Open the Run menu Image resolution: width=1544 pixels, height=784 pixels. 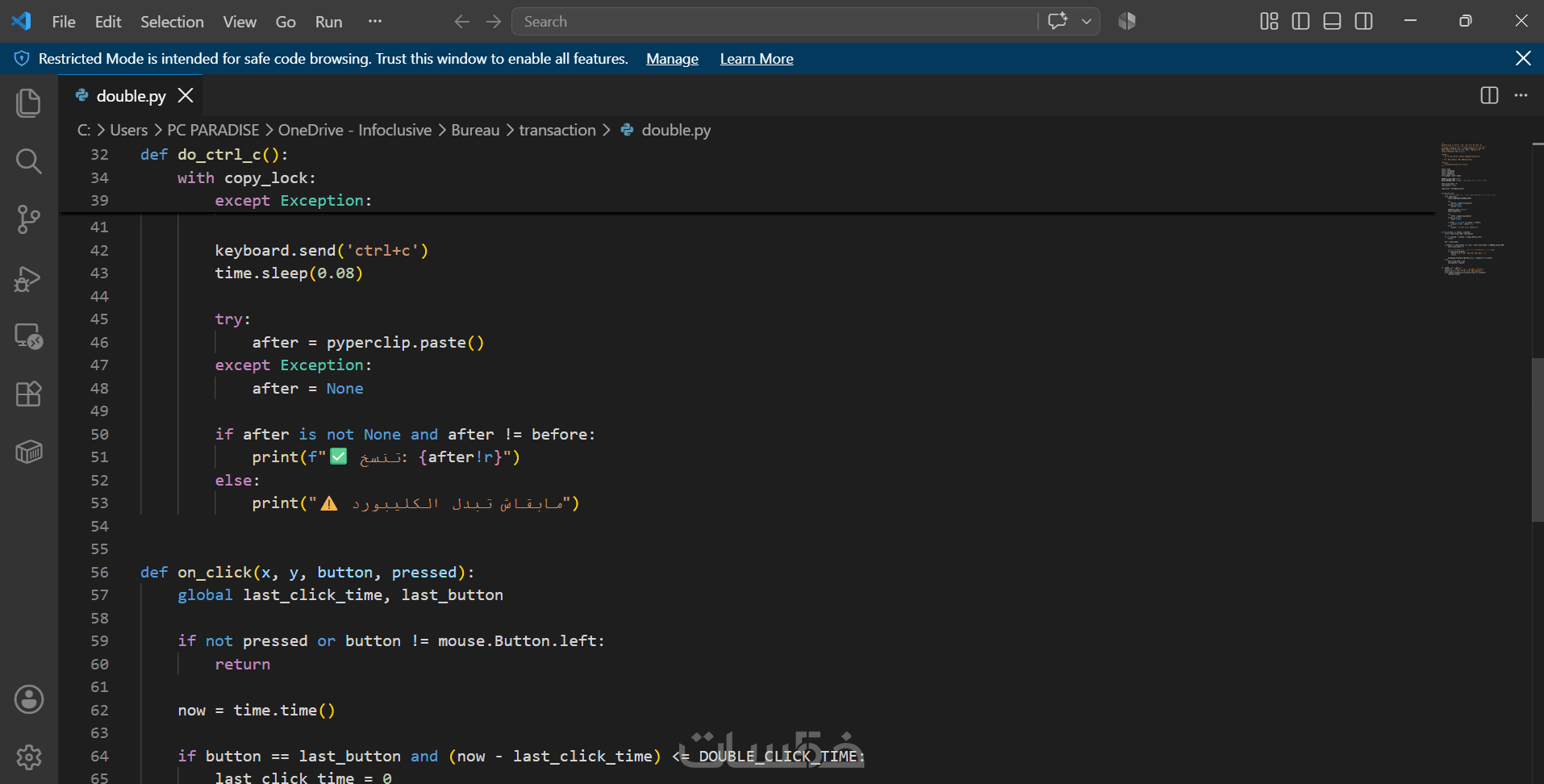328,22
